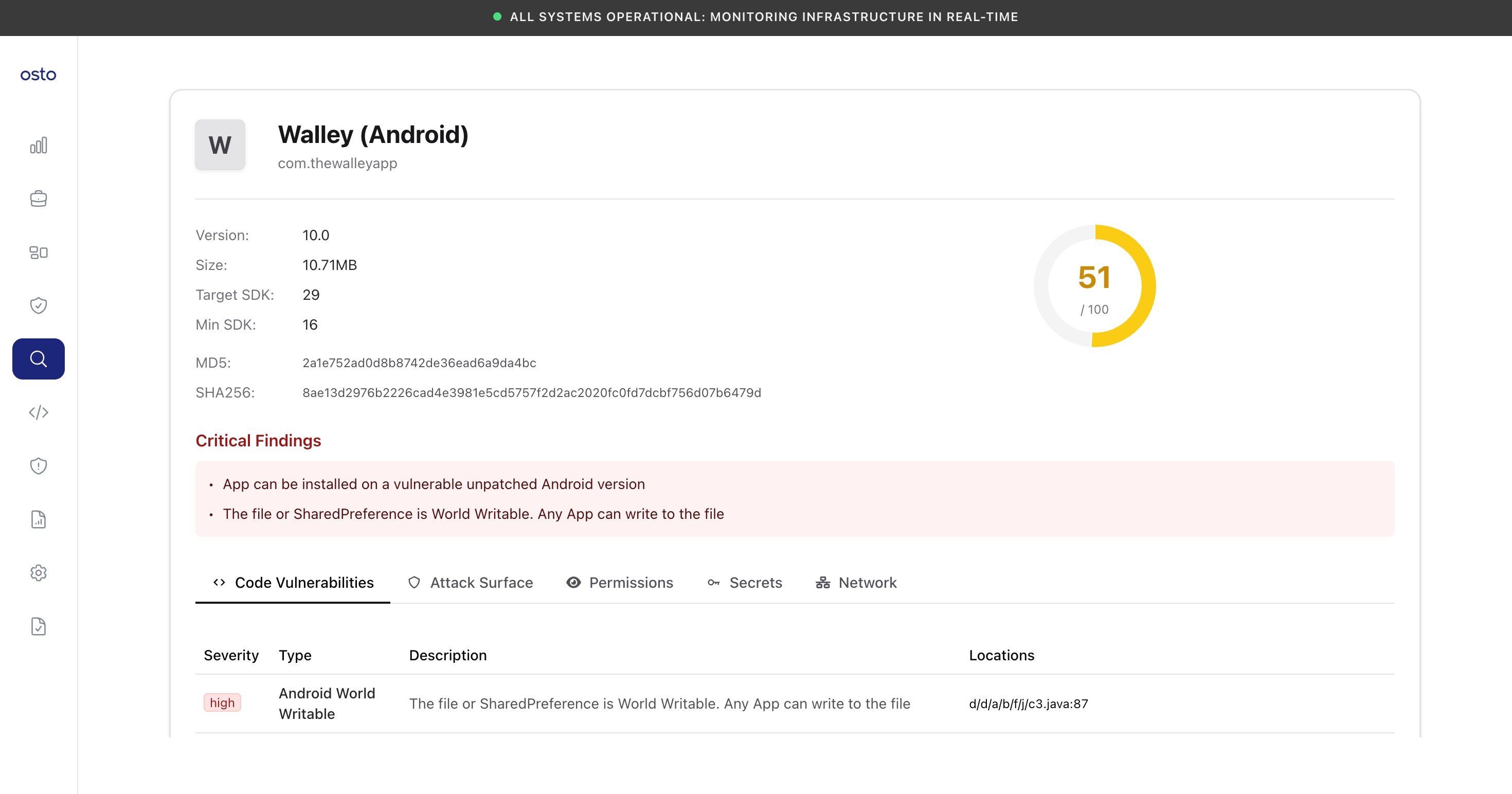1512x794 pixels.
Task: Click location d/d/a/b/f/j/c3.java:87
Action: coord(1029,703)
